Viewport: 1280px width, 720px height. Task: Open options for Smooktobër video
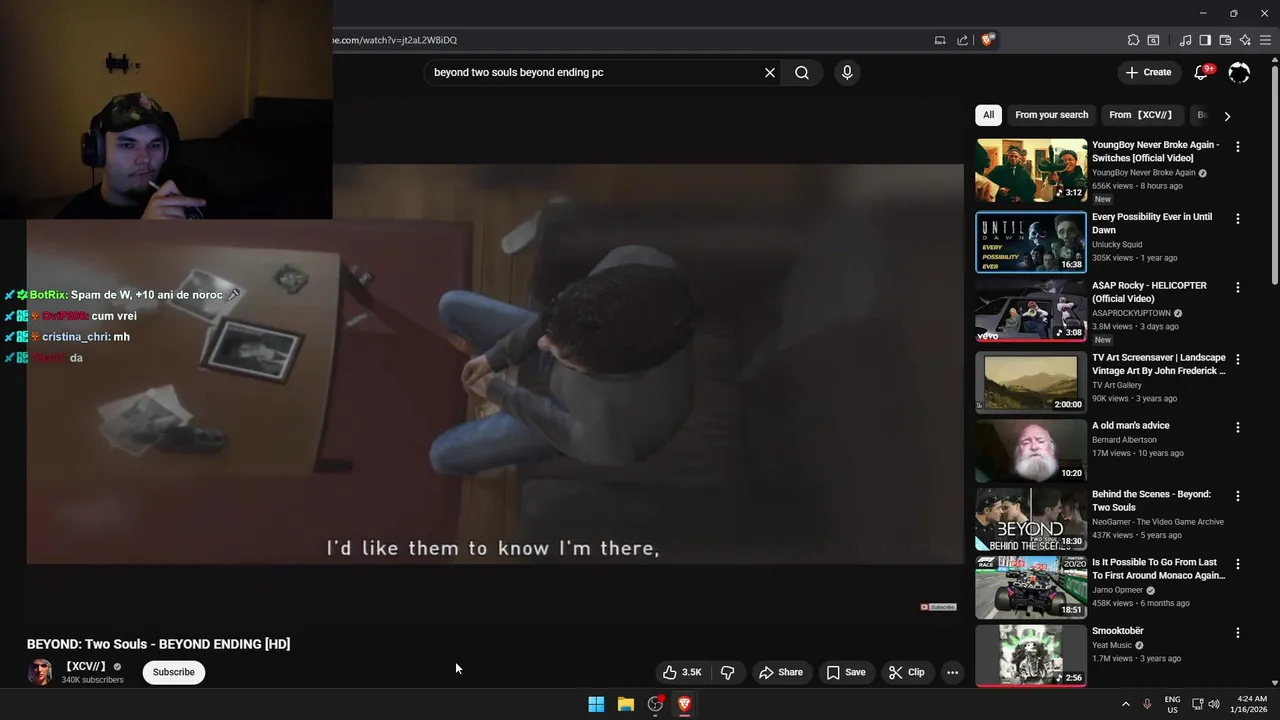pyautogui.click(x=1238, y=633)
